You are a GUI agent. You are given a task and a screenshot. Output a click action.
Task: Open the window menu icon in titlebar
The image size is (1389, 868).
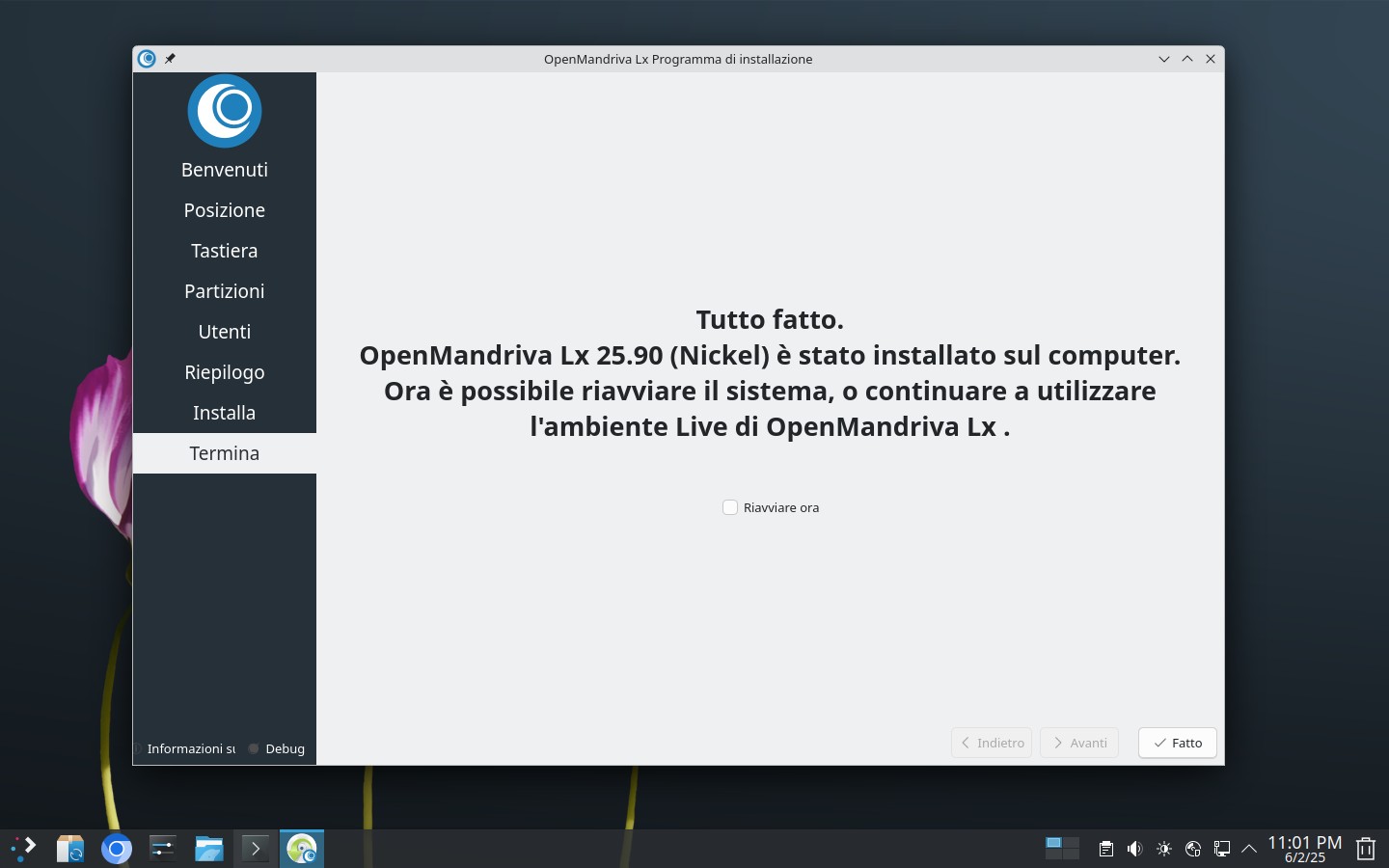click(147, 59)
